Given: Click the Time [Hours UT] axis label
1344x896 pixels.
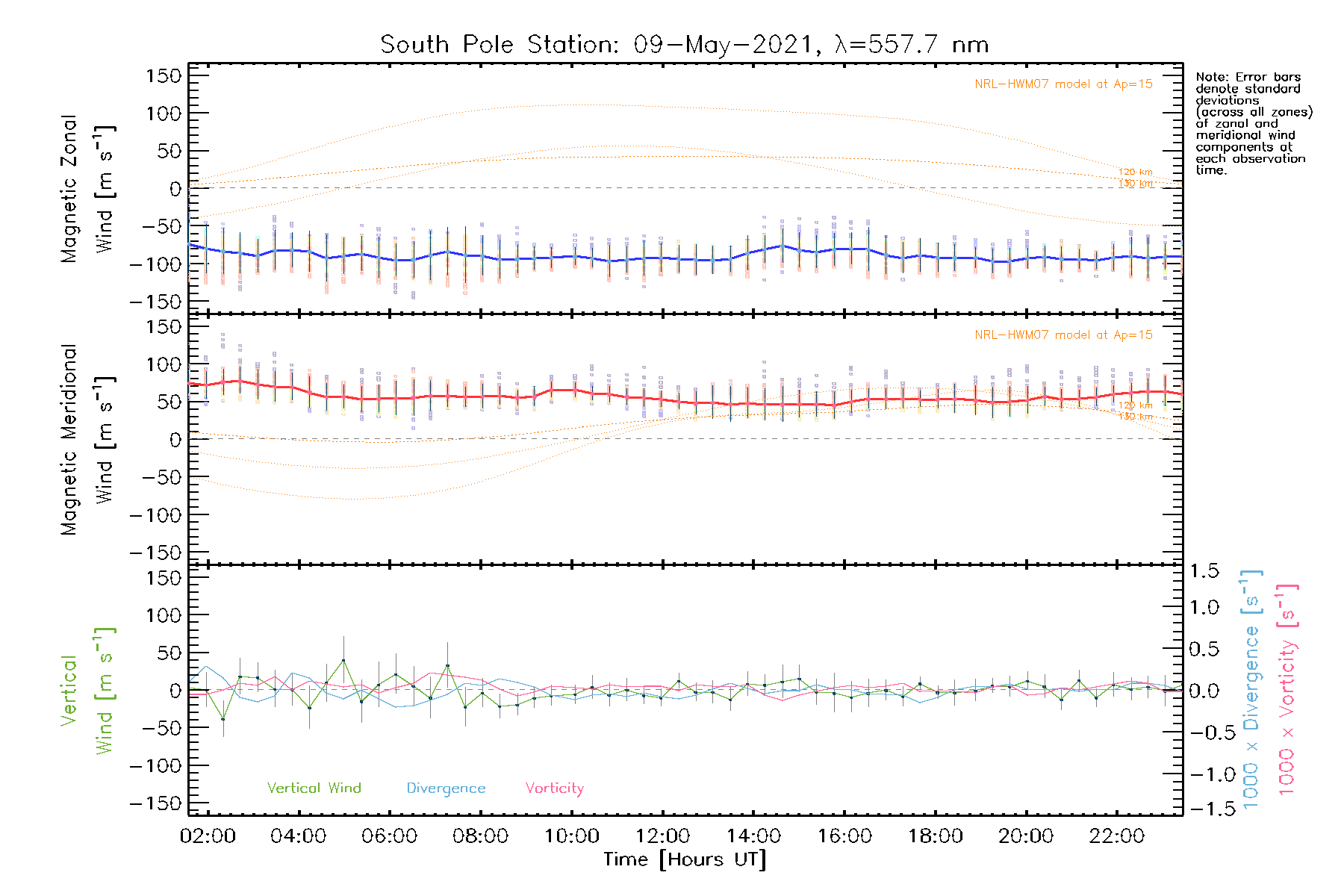Looking at the screenshot, I should tap(685, 860).
